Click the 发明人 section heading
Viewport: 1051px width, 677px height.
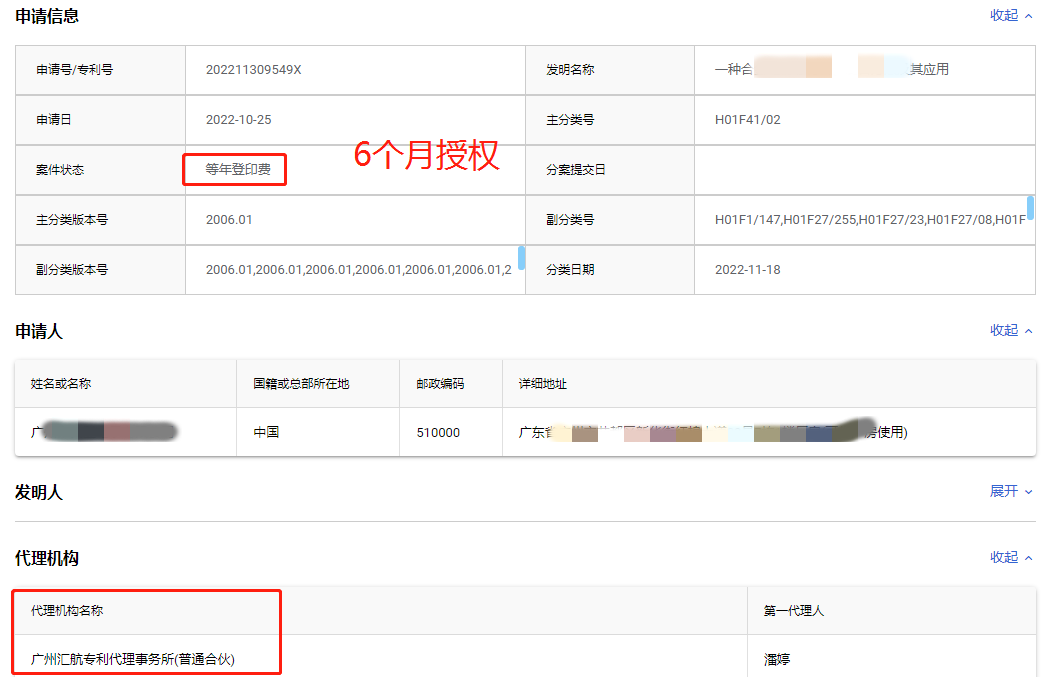[x=39, y=493]
